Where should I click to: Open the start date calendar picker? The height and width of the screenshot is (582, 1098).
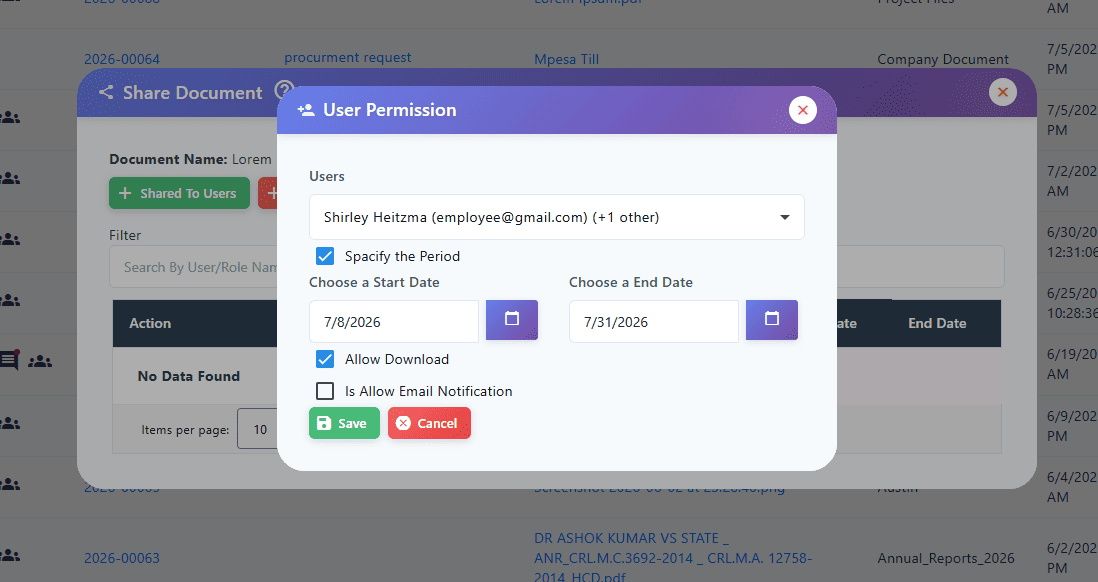[512, 320]
